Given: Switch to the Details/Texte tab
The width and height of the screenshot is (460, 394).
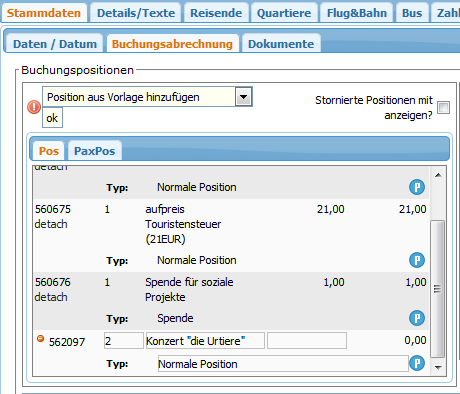Looking at the screenshot, I should pyautogui.click(x=136, y=13).
